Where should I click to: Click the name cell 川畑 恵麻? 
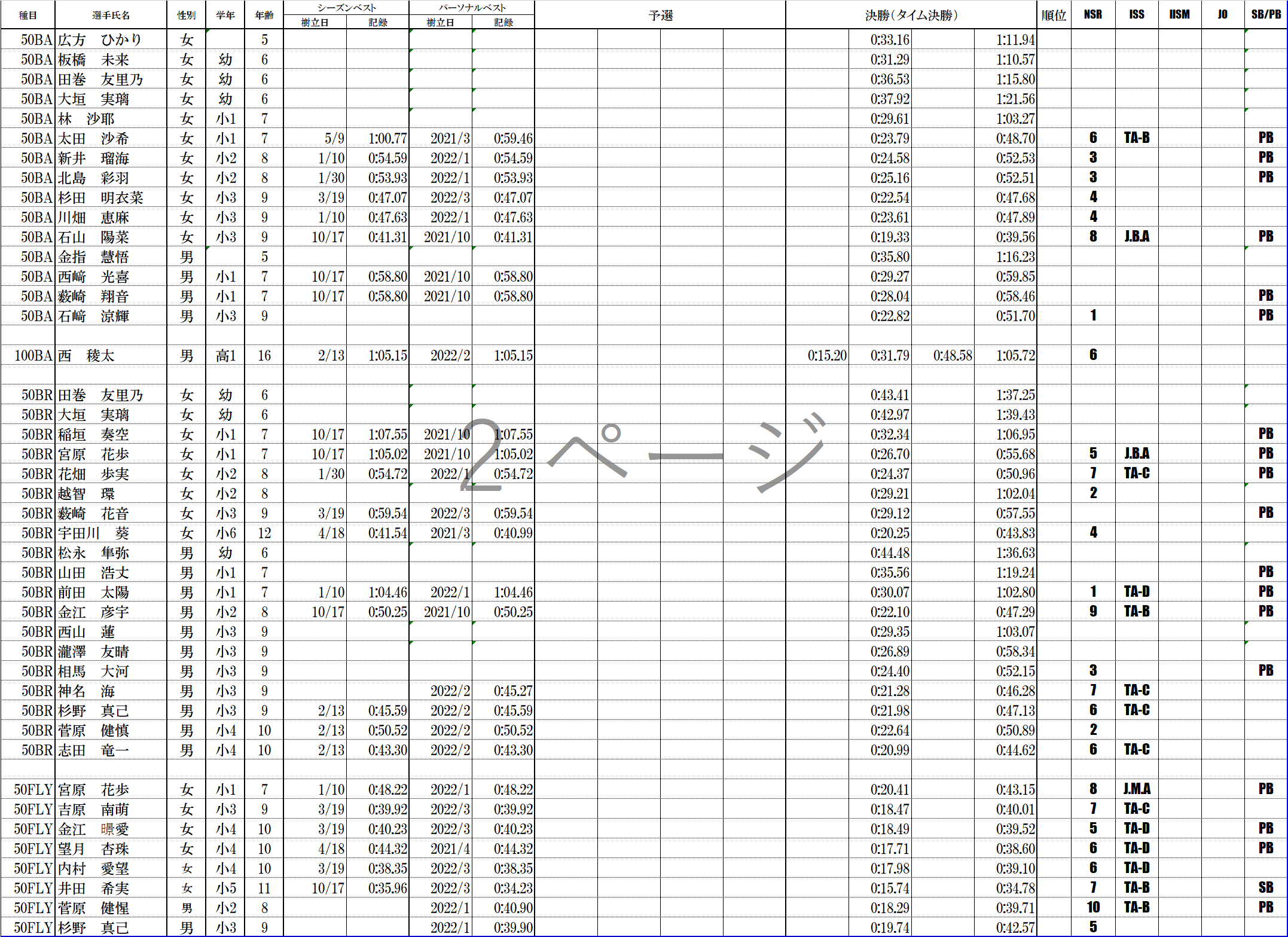[x=111, y=217]
